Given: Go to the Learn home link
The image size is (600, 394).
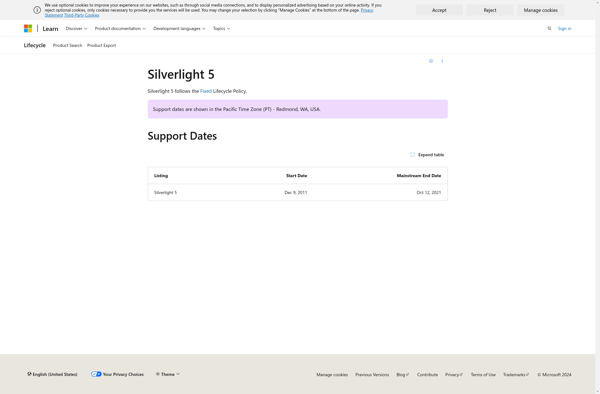Looking at the screenshot, I should (x=50, y=29).
